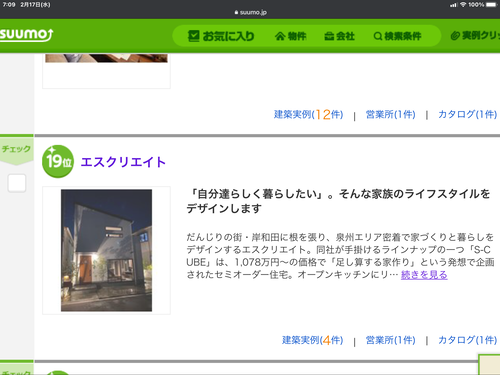The height and width of the screenshot is (375, 500).
Task: Open お気に入り favorites in header
Action: (x=221, y=36)
